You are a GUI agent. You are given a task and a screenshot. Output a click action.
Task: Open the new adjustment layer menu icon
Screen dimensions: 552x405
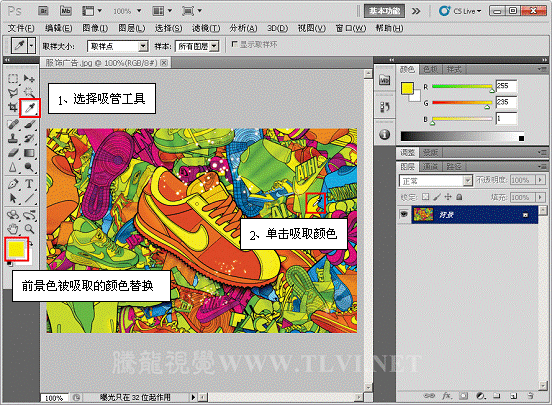pos(480,395)
